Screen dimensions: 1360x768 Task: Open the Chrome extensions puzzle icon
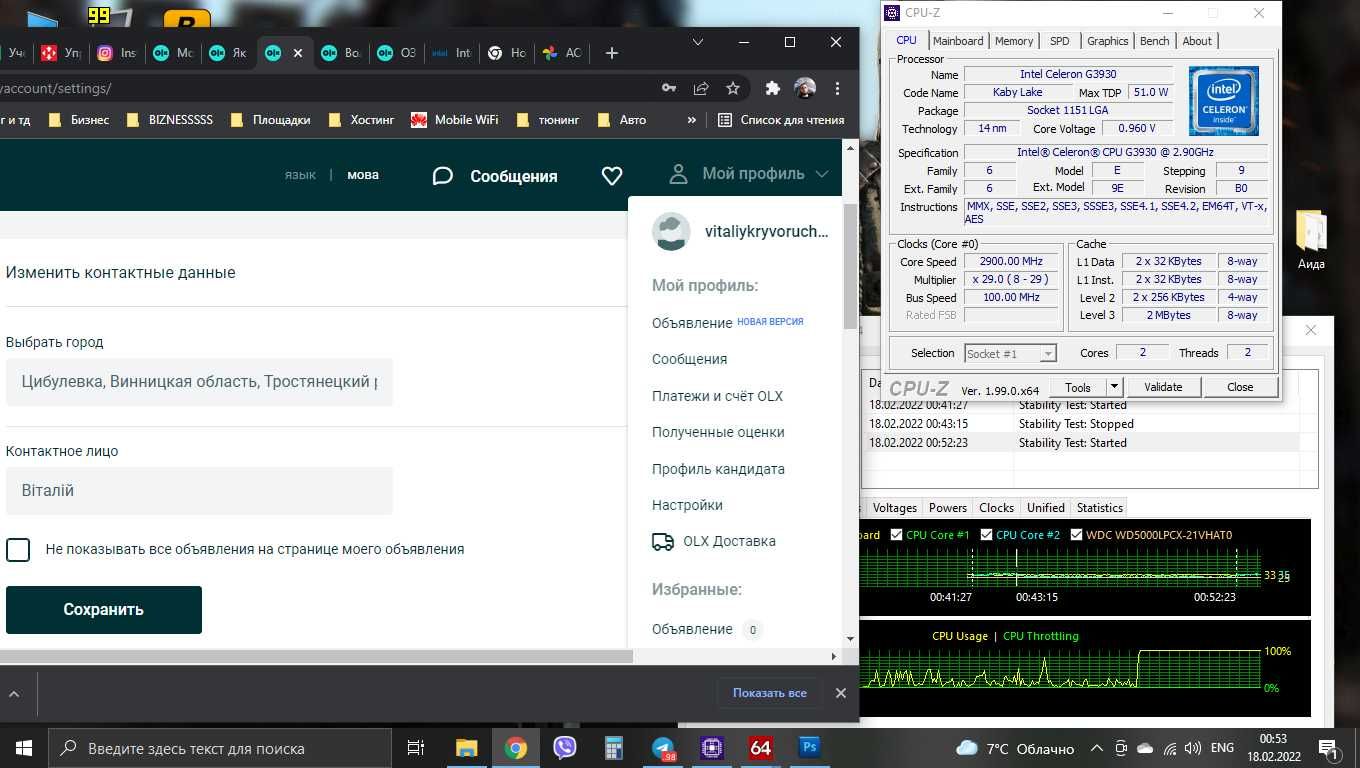click(x=772, y=88)
